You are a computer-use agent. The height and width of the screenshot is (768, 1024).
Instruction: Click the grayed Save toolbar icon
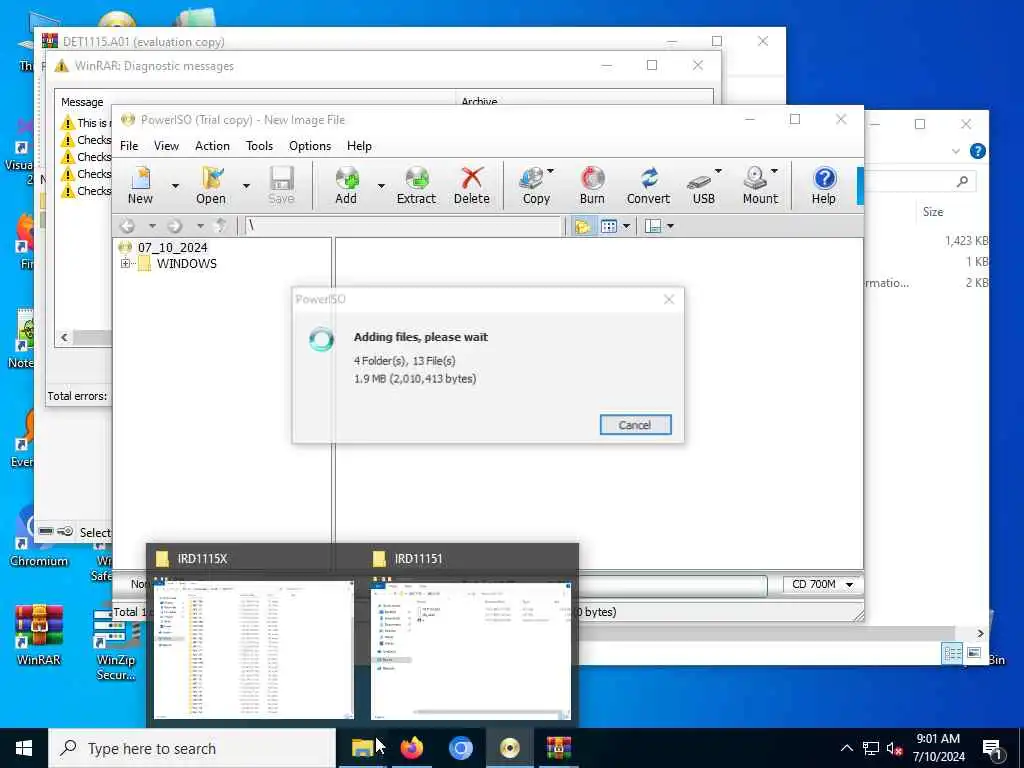(x=281, y=185)
